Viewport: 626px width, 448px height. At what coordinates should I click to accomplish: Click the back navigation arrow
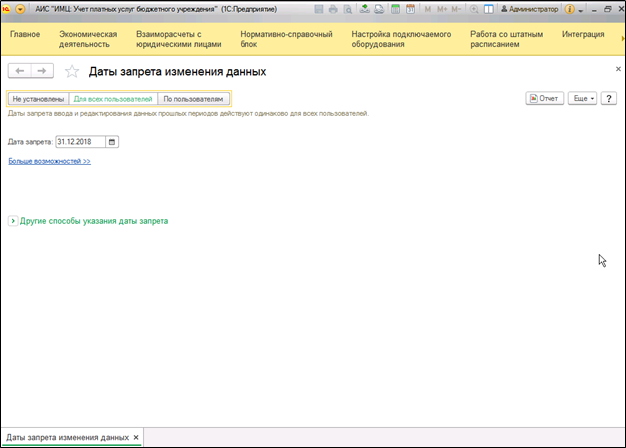tap(20, 71)
